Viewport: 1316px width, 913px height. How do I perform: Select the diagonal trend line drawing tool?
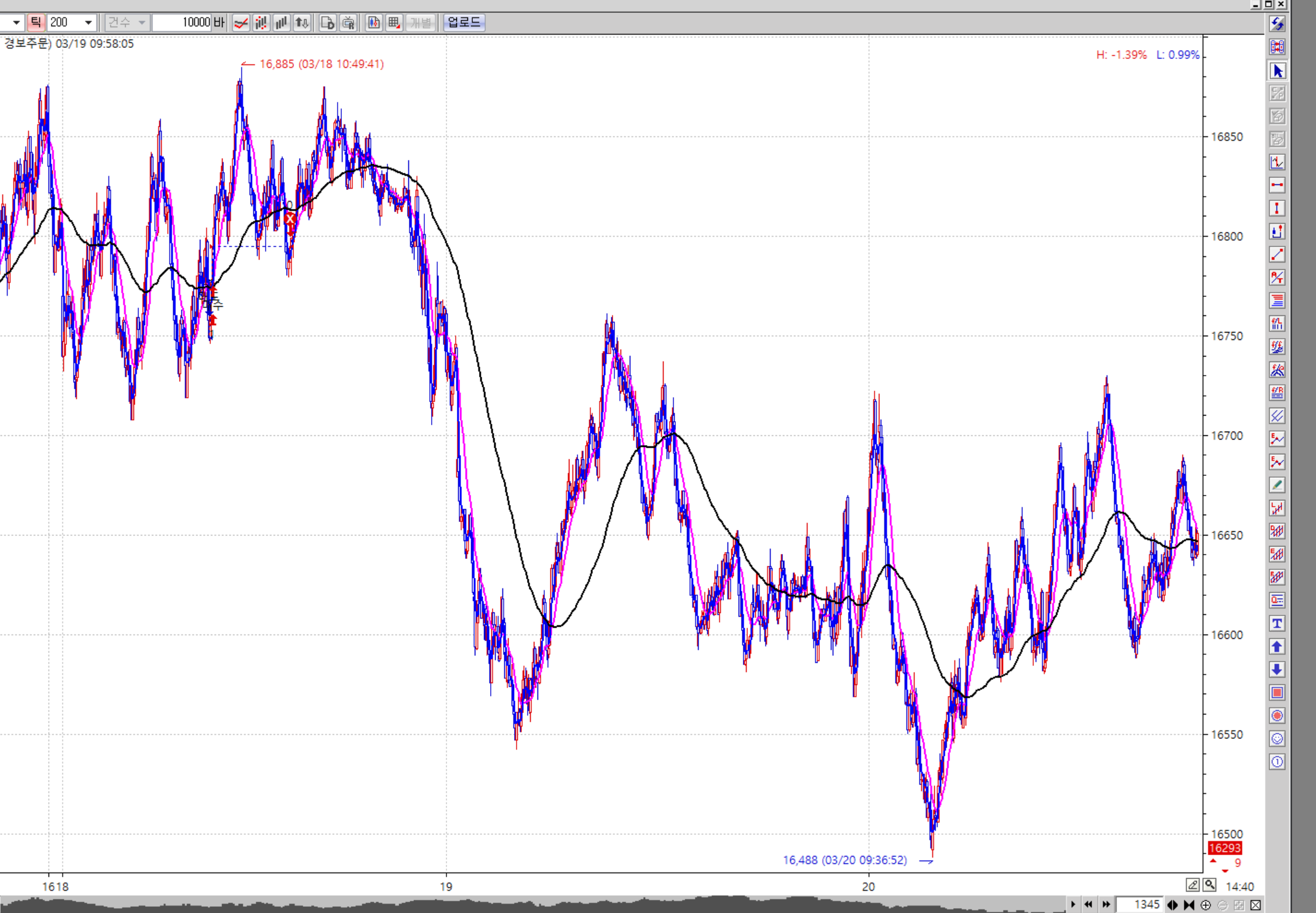[x=1277, y=255]
